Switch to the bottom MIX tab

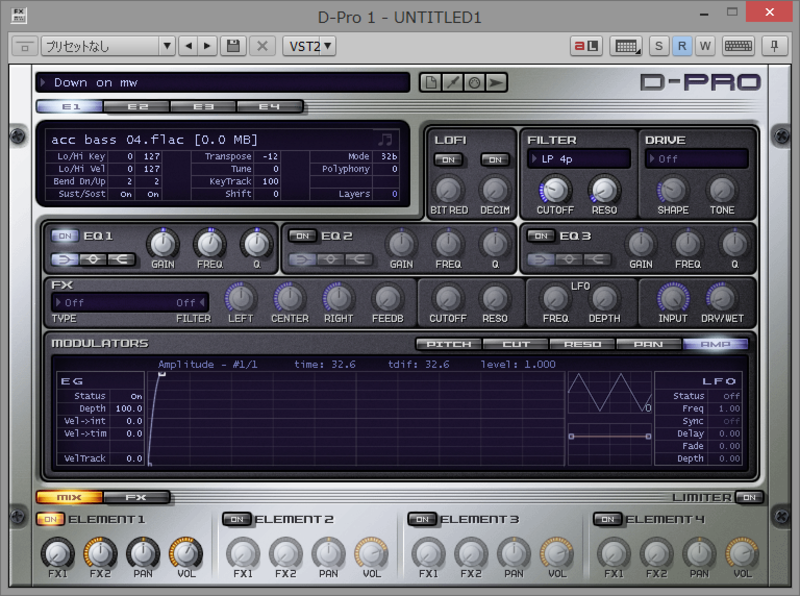(69, 498)
